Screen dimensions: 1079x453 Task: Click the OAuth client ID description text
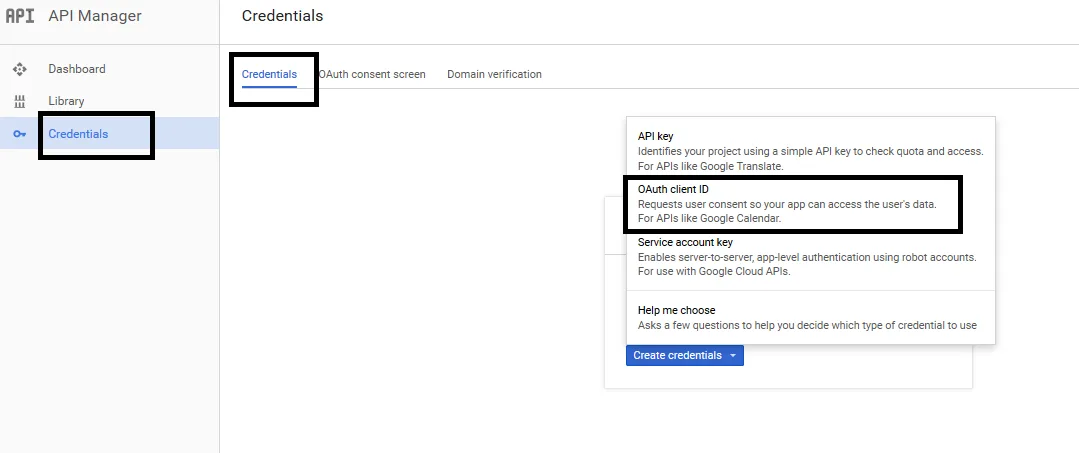coord(787,211)
